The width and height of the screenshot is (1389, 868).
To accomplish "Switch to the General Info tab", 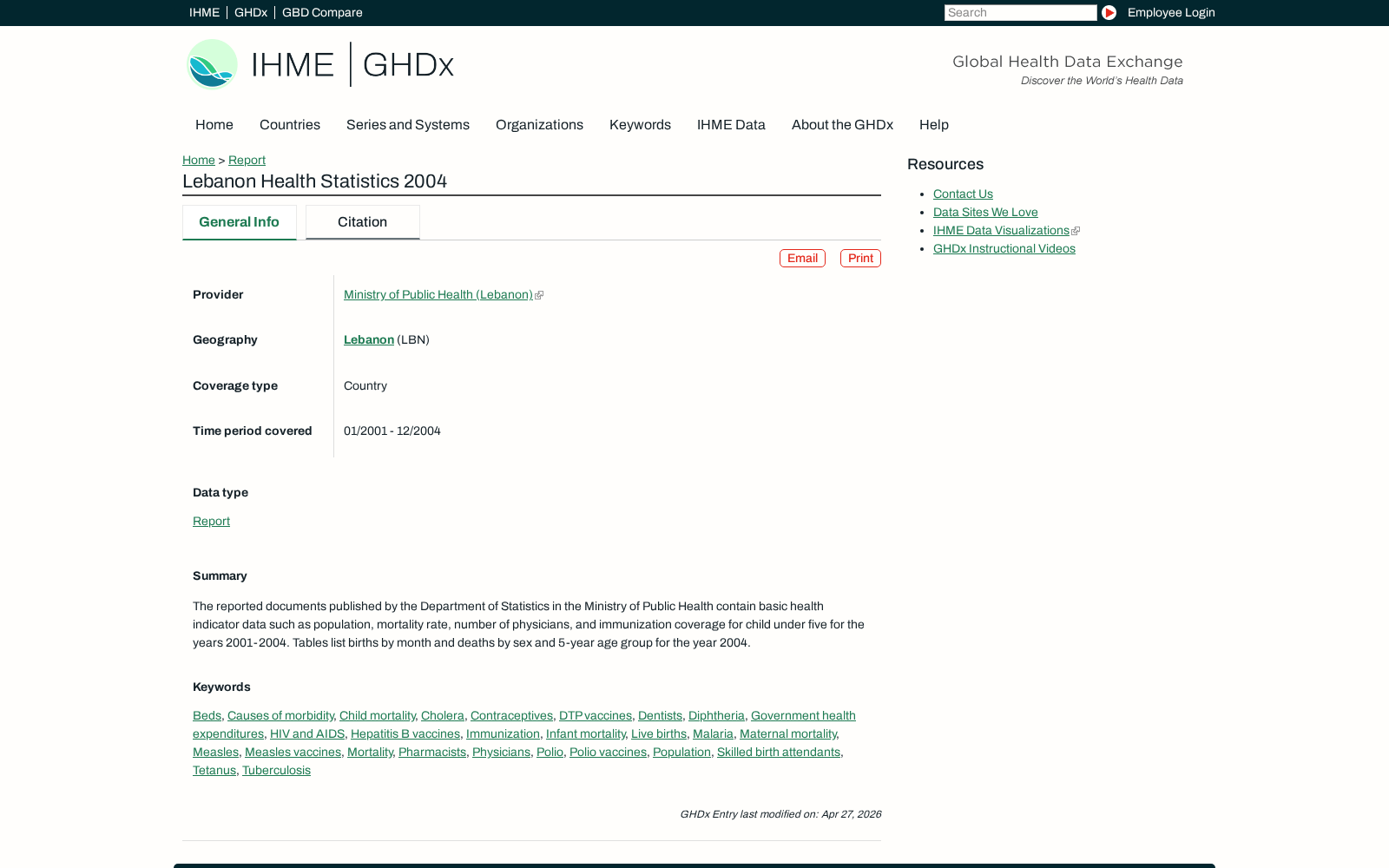I will (239, 222).
